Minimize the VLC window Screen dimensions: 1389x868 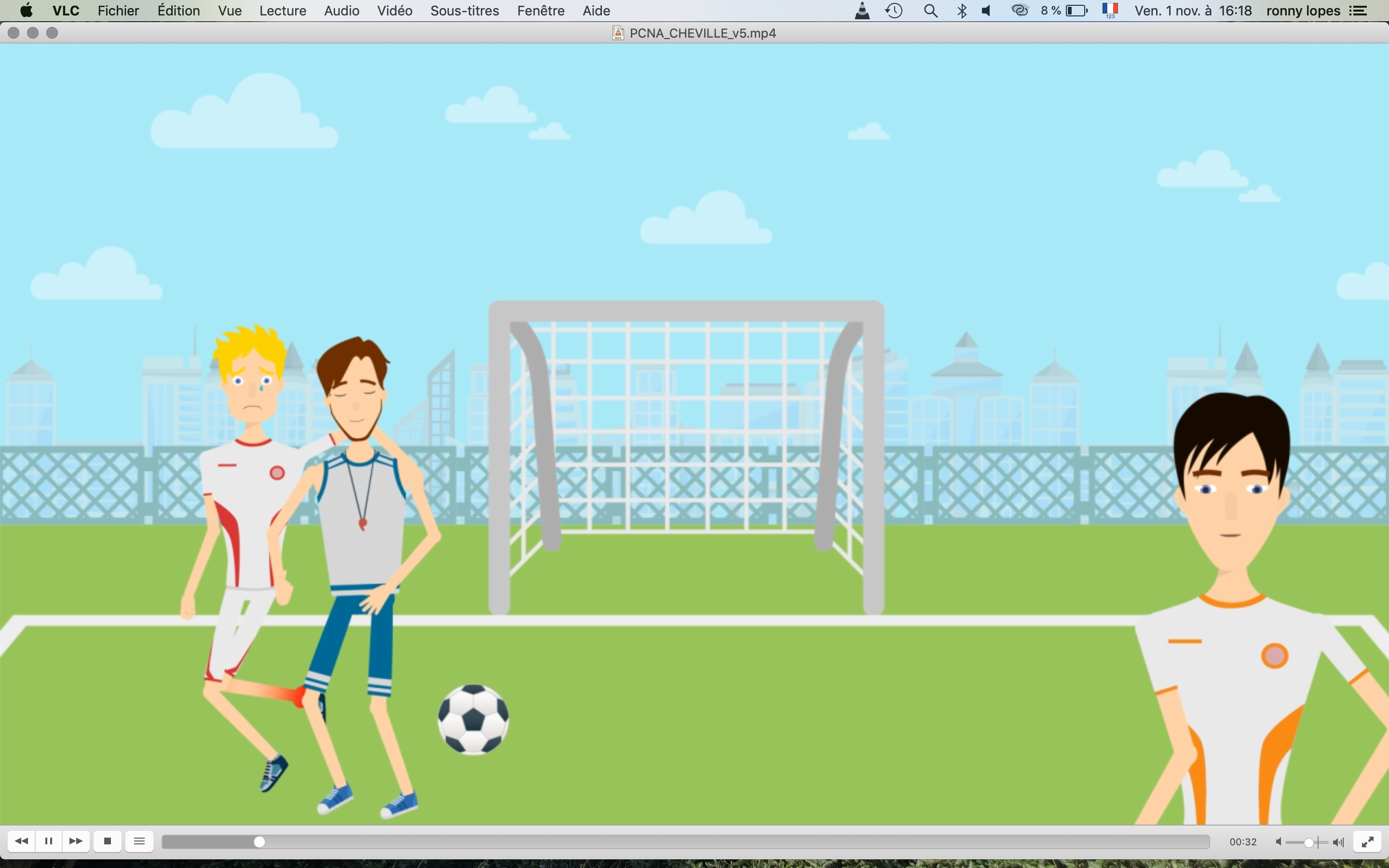[33, 33]
